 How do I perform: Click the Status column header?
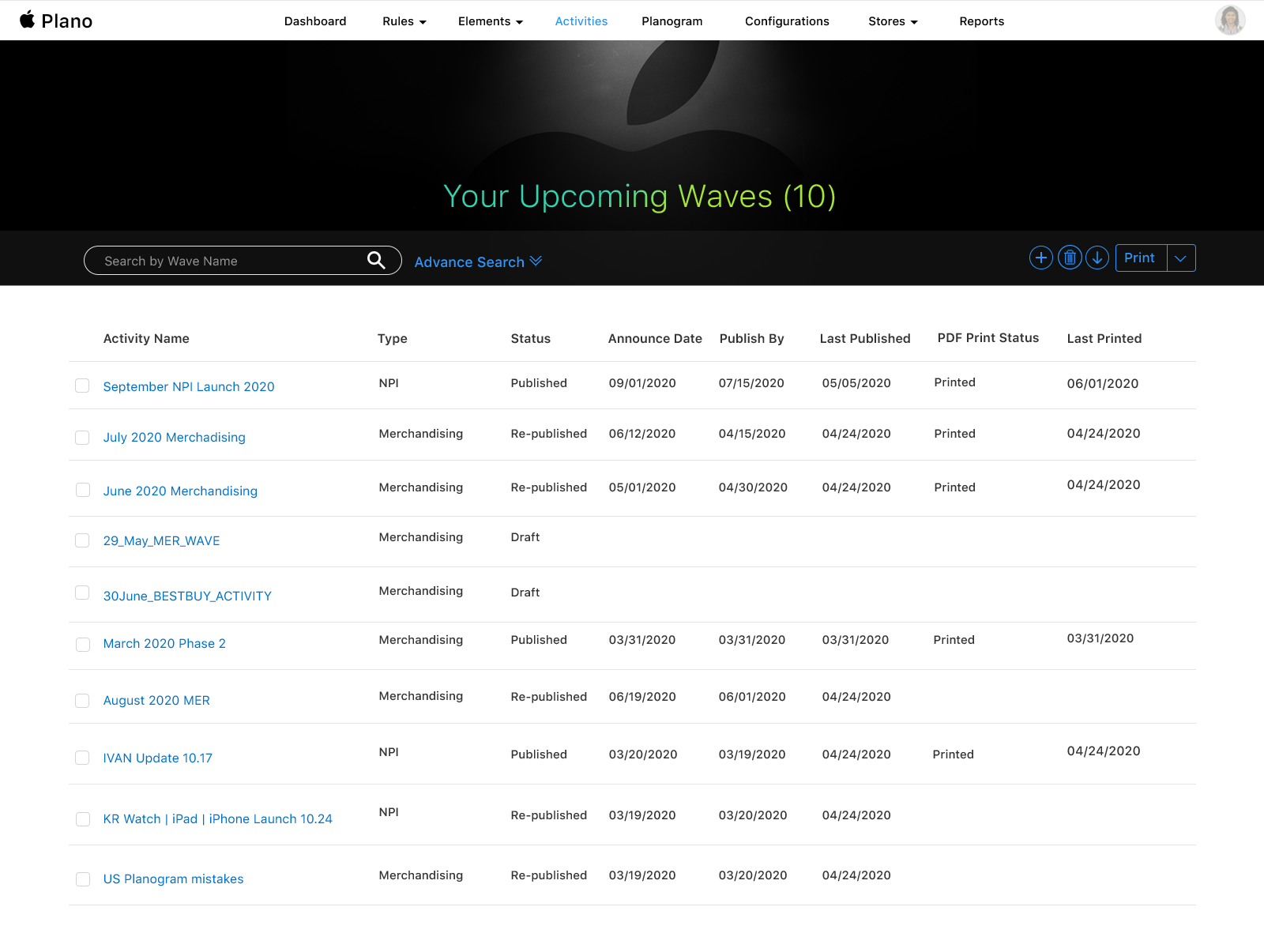[x=531, y=338]
